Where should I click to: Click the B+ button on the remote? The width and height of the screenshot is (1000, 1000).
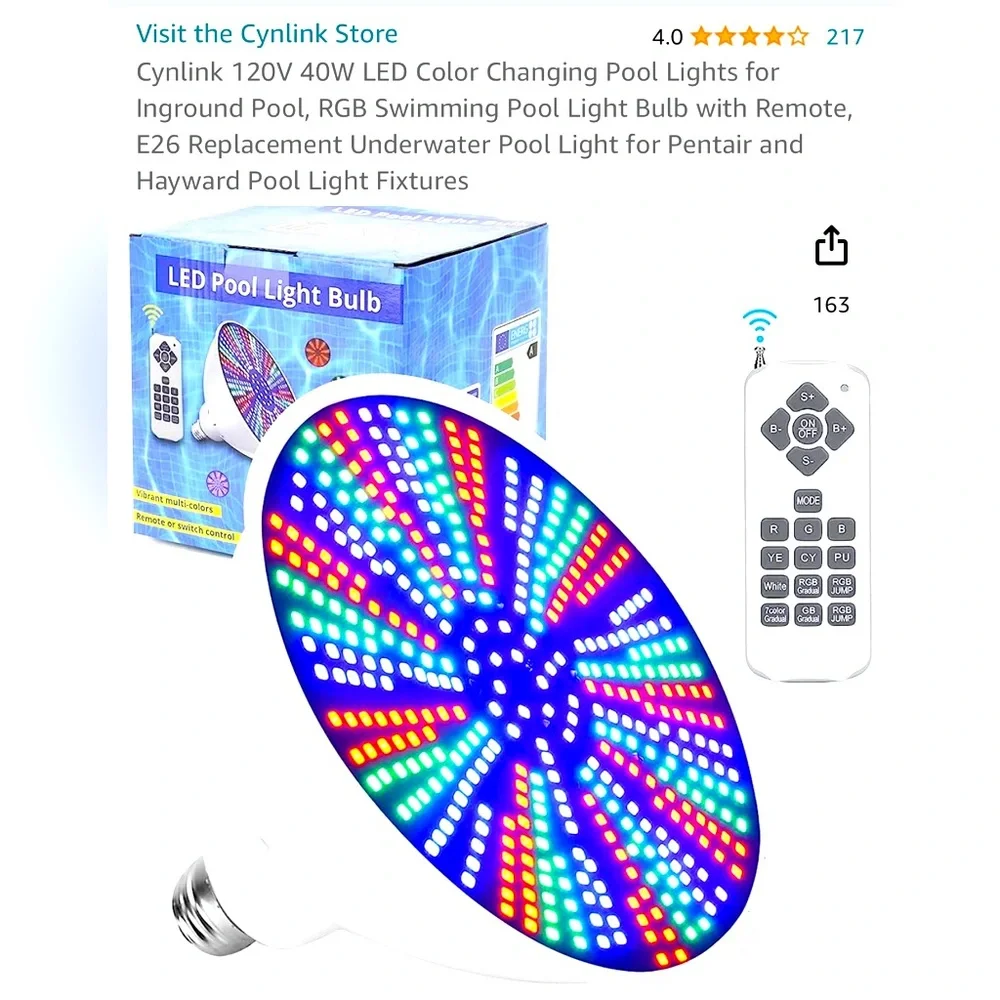pyautogui.click(x=839, y=429)
